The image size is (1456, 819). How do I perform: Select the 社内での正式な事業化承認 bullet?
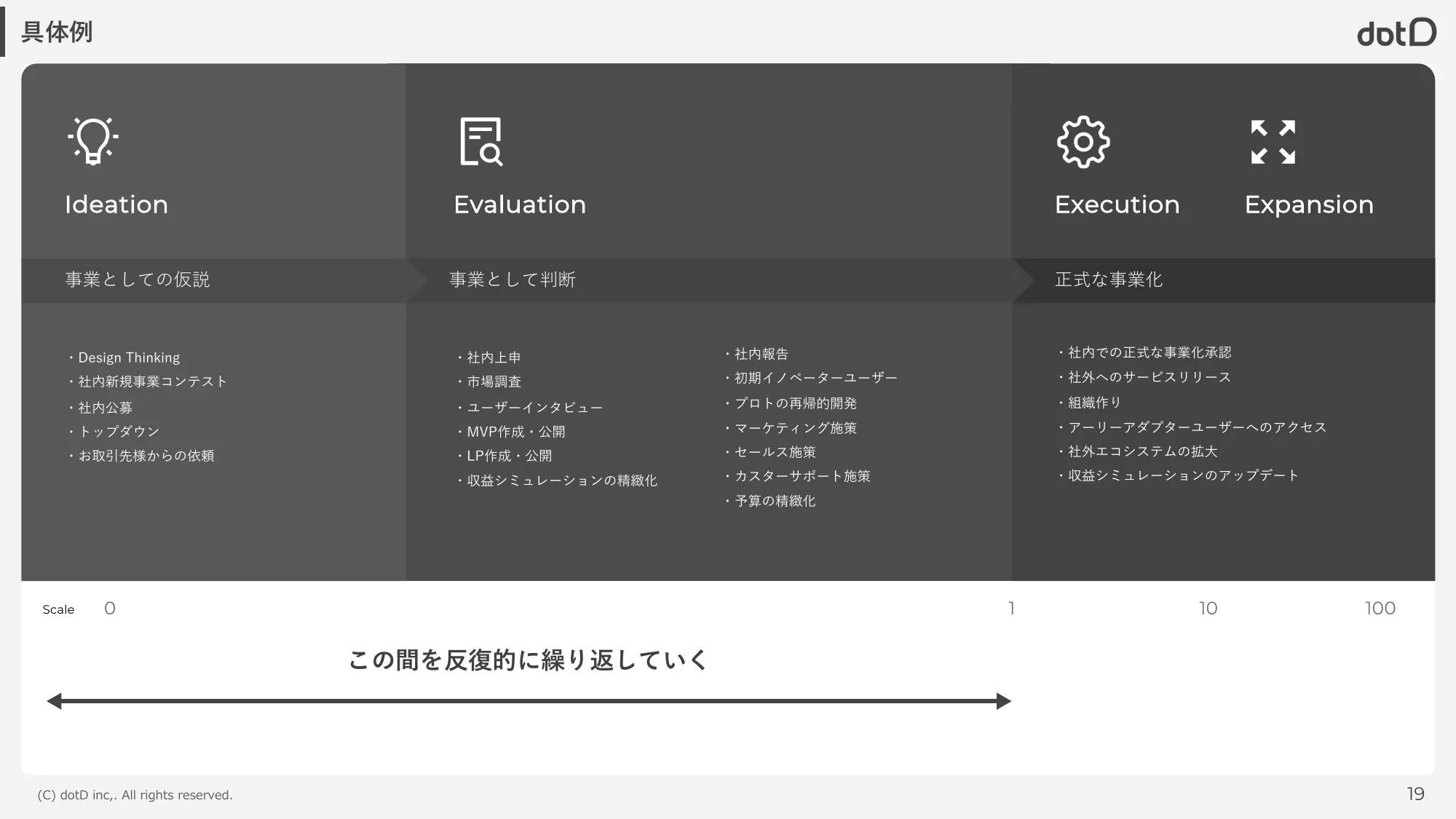coord(1144,352)
